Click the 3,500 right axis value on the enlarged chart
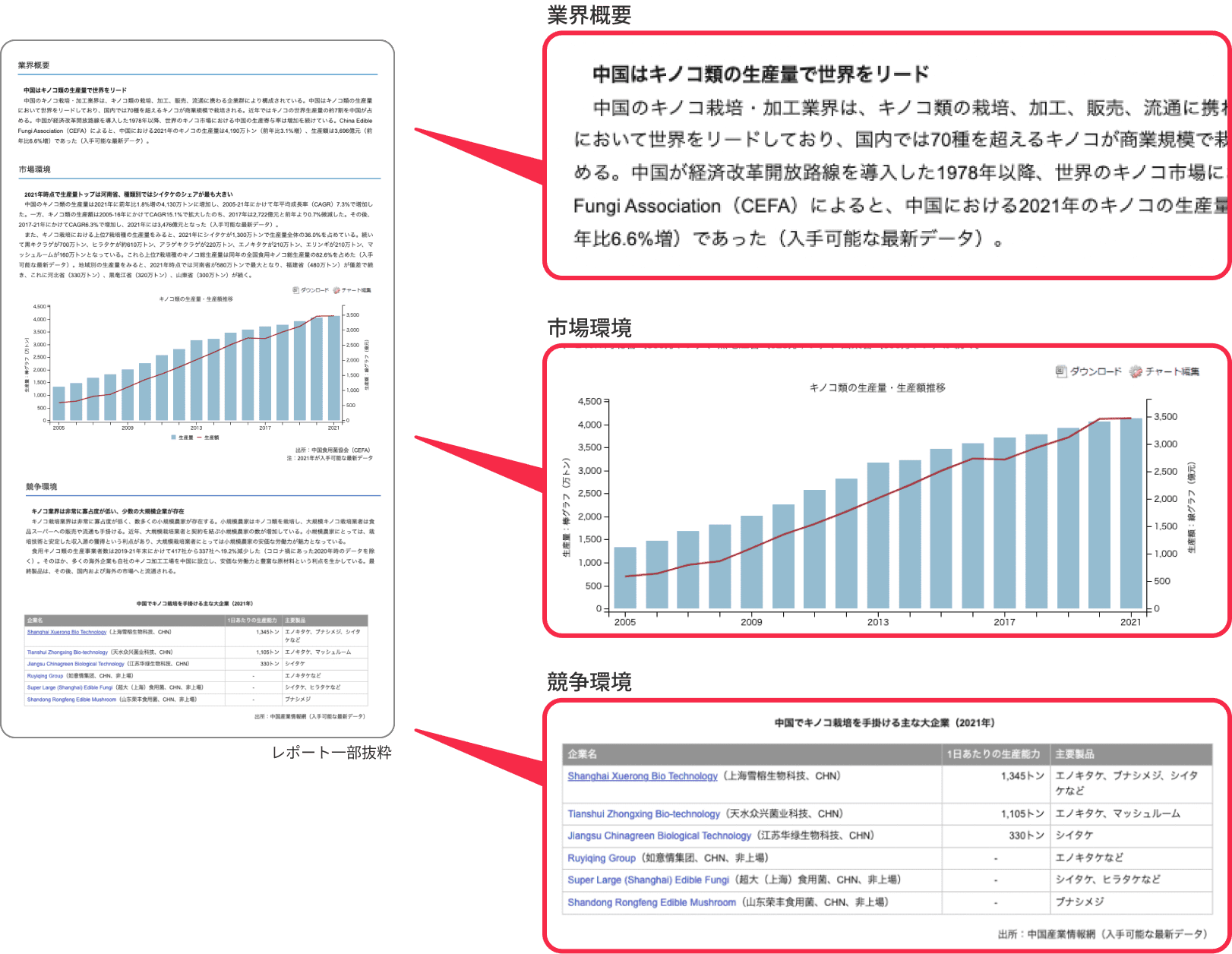Viewport: 1232px width, 954px height. click(x=1166, y=417)
